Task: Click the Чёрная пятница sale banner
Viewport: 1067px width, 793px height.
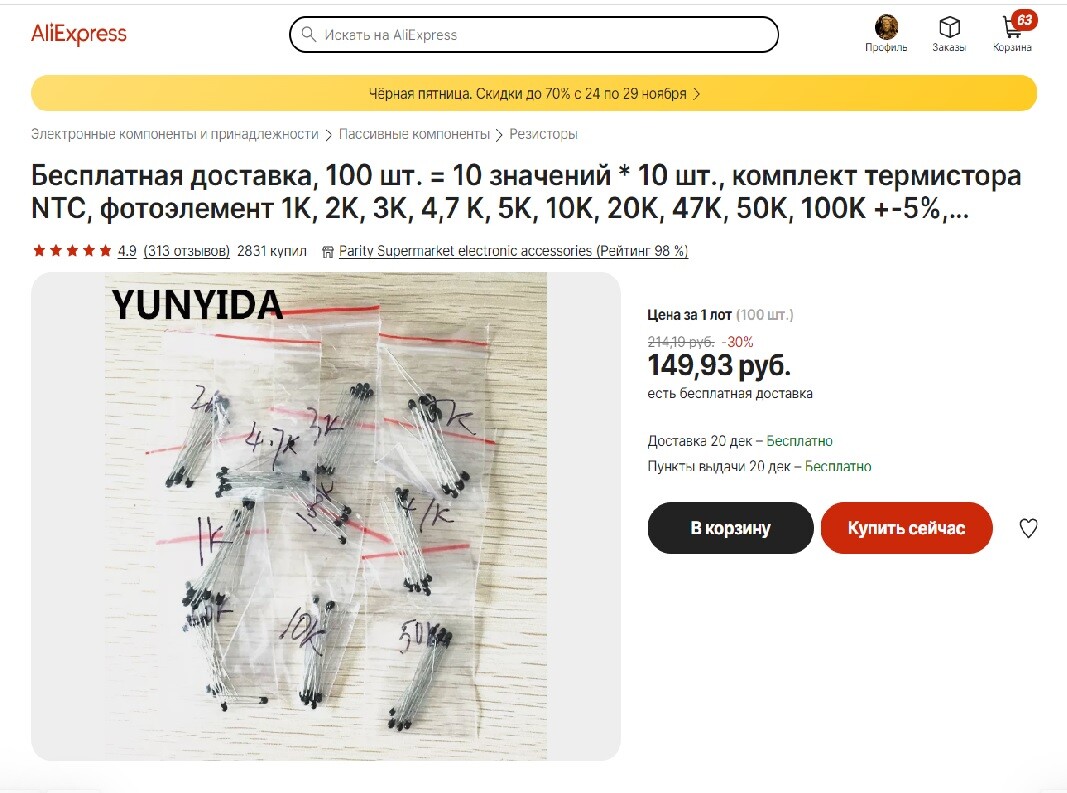Action: pos(534,93)
